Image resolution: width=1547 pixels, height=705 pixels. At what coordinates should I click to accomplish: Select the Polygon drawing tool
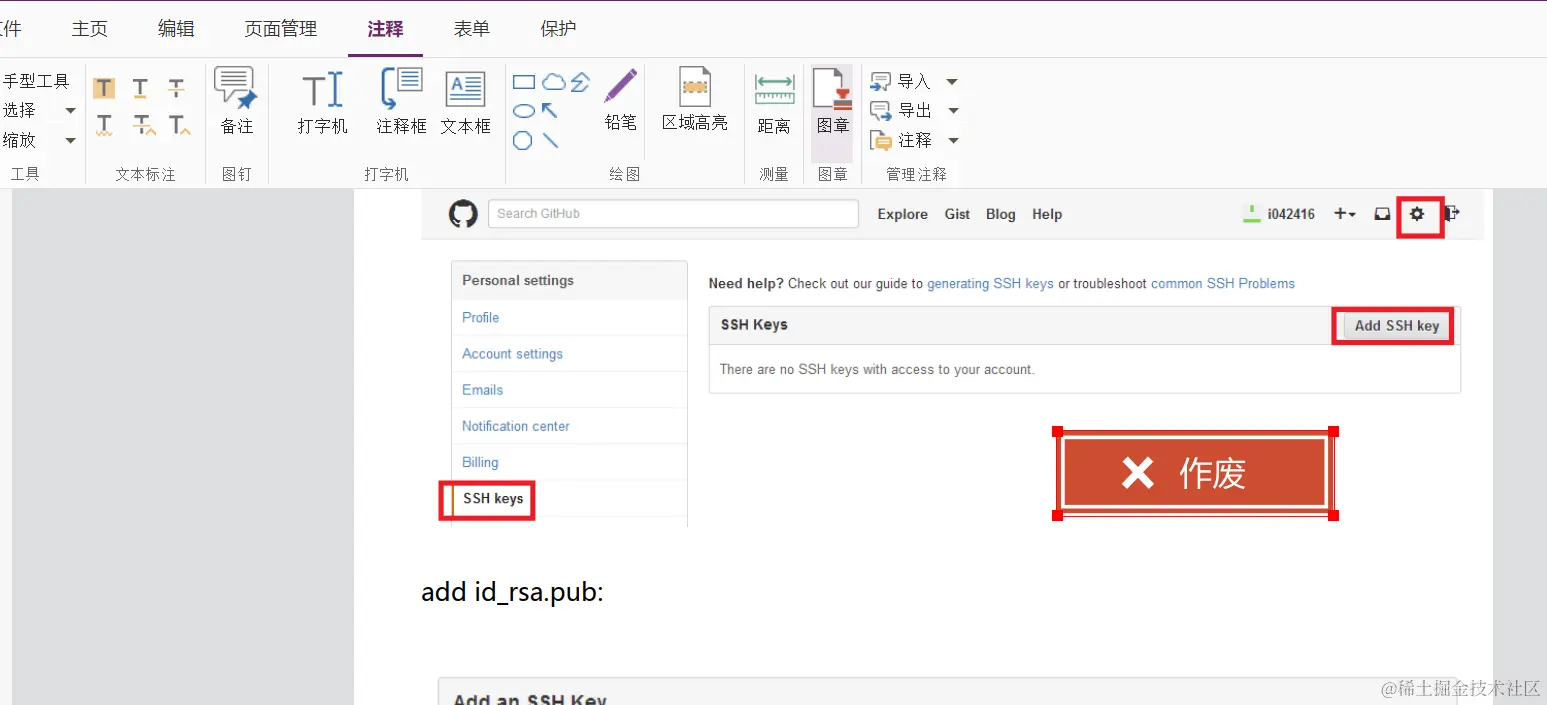[x=523, y=140]
